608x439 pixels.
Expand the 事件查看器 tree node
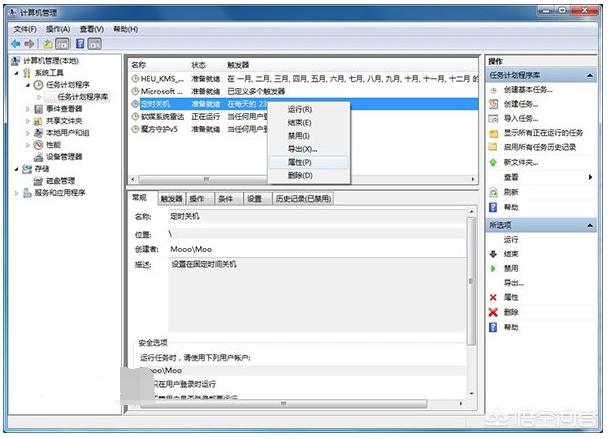pyautogui.click(x=28, y=109)
